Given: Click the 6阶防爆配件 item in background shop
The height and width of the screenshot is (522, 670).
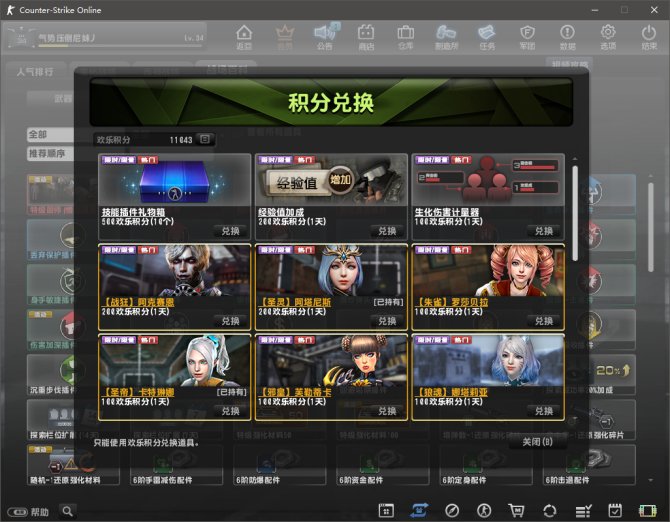Looking at the screenshot, I should 279,465.
